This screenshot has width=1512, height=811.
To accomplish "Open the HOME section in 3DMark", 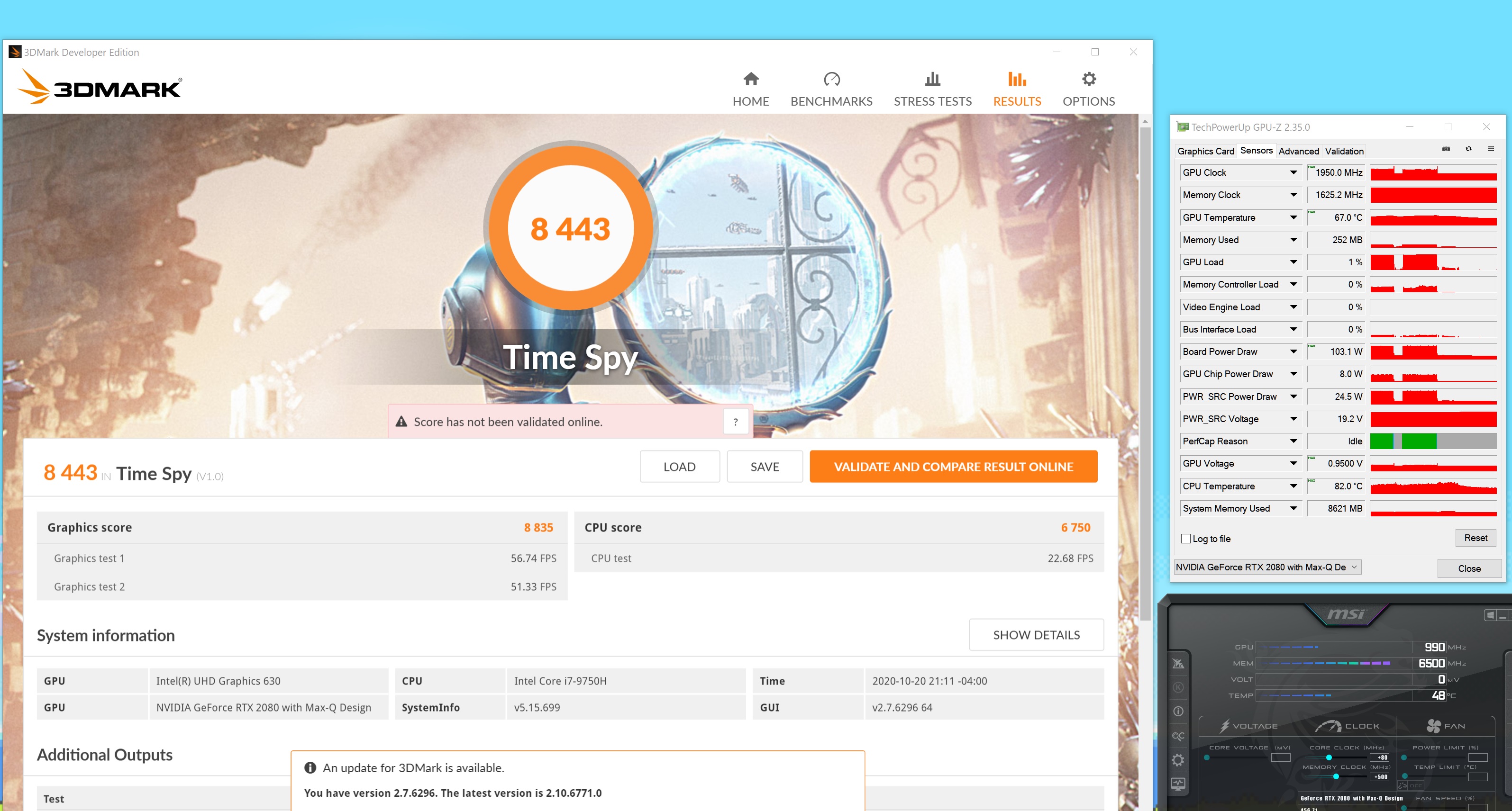I will (x=751, y=90).
